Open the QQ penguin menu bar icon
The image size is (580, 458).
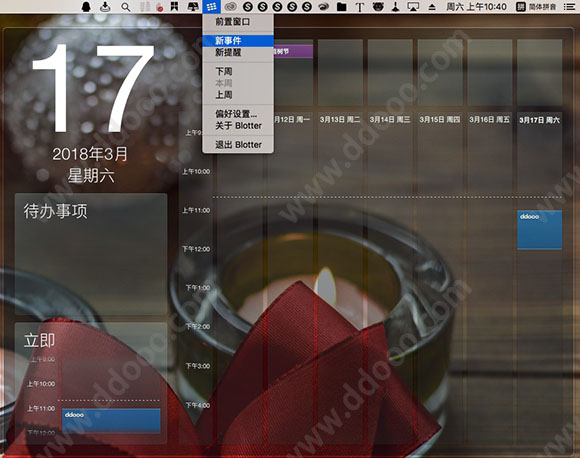86,7
